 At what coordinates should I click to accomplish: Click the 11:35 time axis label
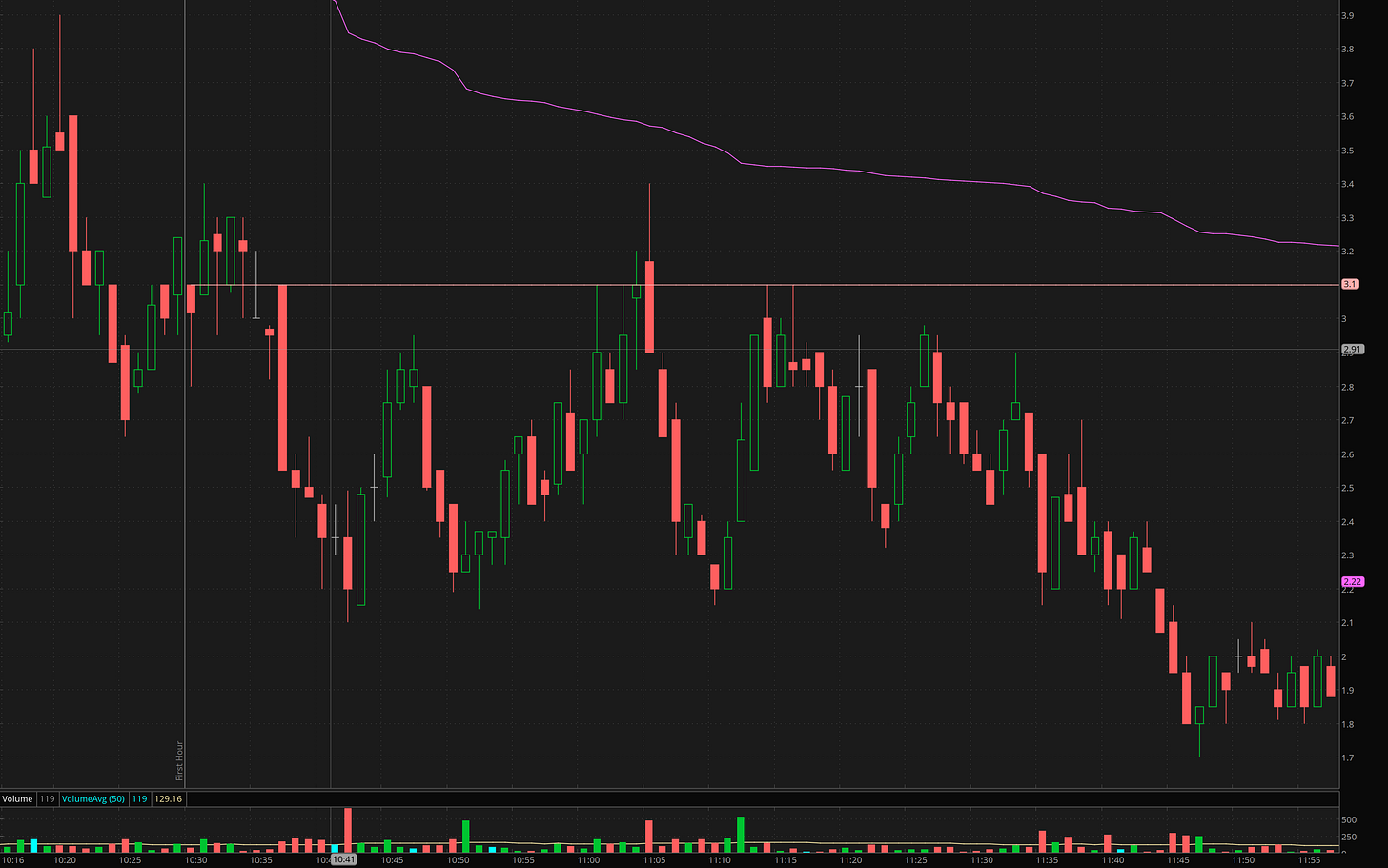coord(1047,859)
